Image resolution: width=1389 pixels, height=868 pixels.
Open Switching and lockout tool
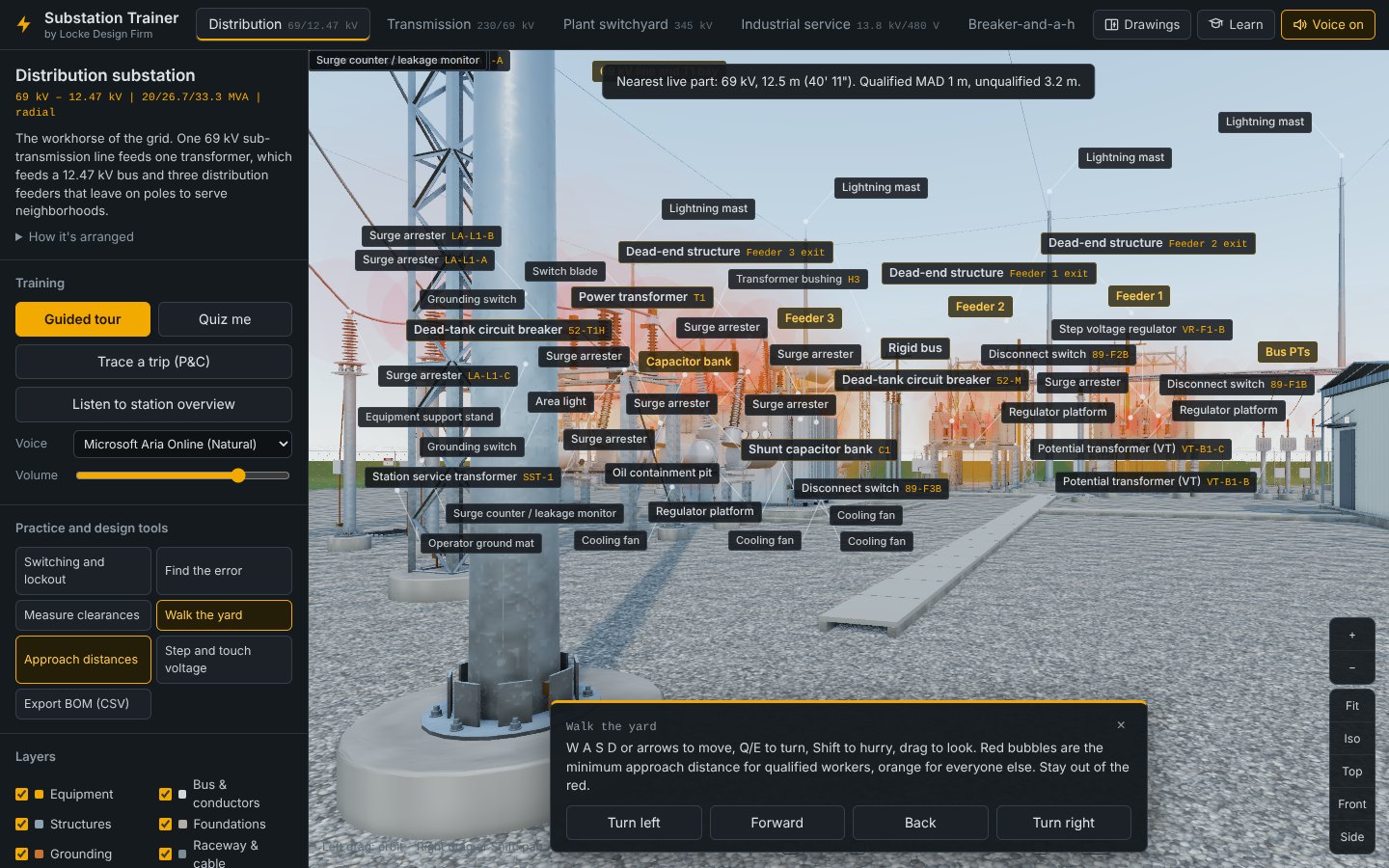pyautogui.click(x=83, y=571)
